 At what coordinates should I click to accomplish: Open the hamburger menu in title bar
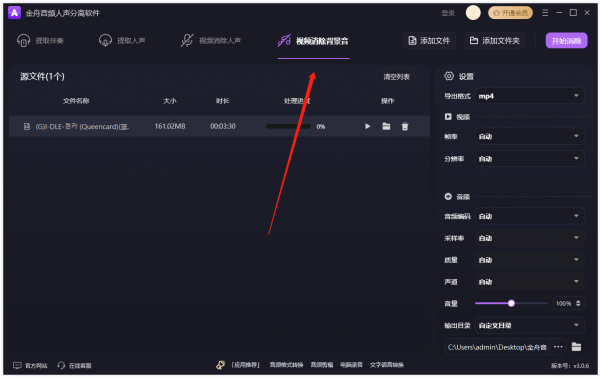click(545, 13)
